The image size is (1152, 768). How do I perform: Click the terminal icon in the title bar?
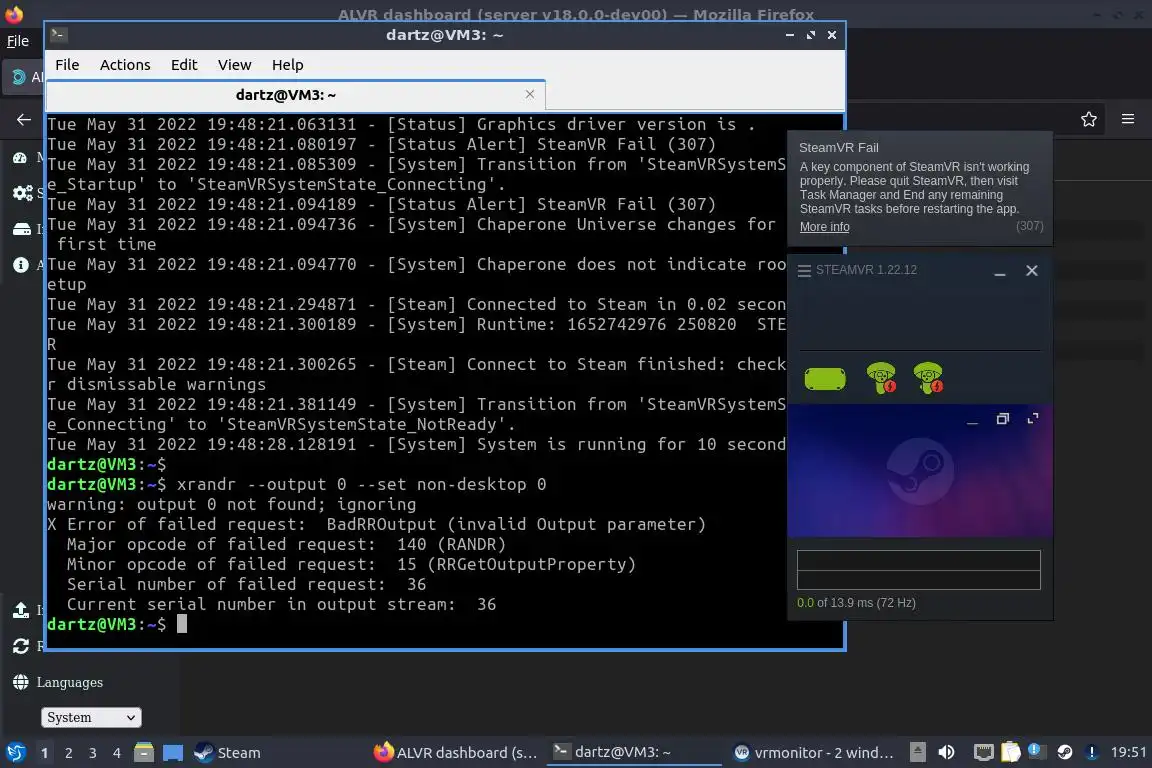(x=59, y=35)
